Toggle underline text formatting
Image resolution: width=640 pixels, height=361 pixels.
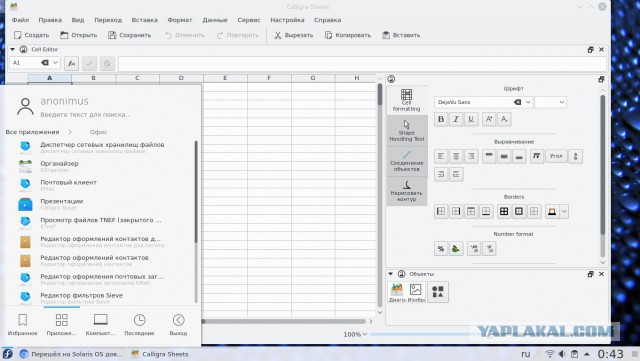point(471,119)
